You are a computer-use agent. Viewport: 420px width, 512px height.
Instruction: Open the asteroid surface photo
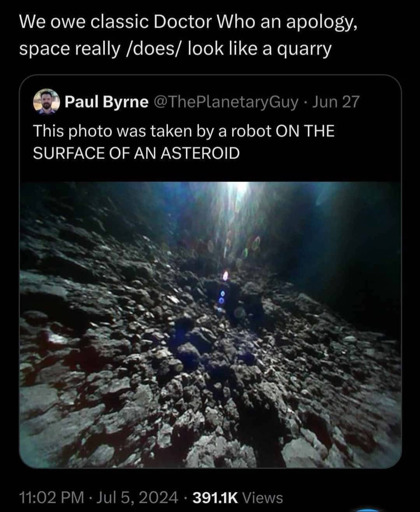pyautogui.click(x=210, y=325)
